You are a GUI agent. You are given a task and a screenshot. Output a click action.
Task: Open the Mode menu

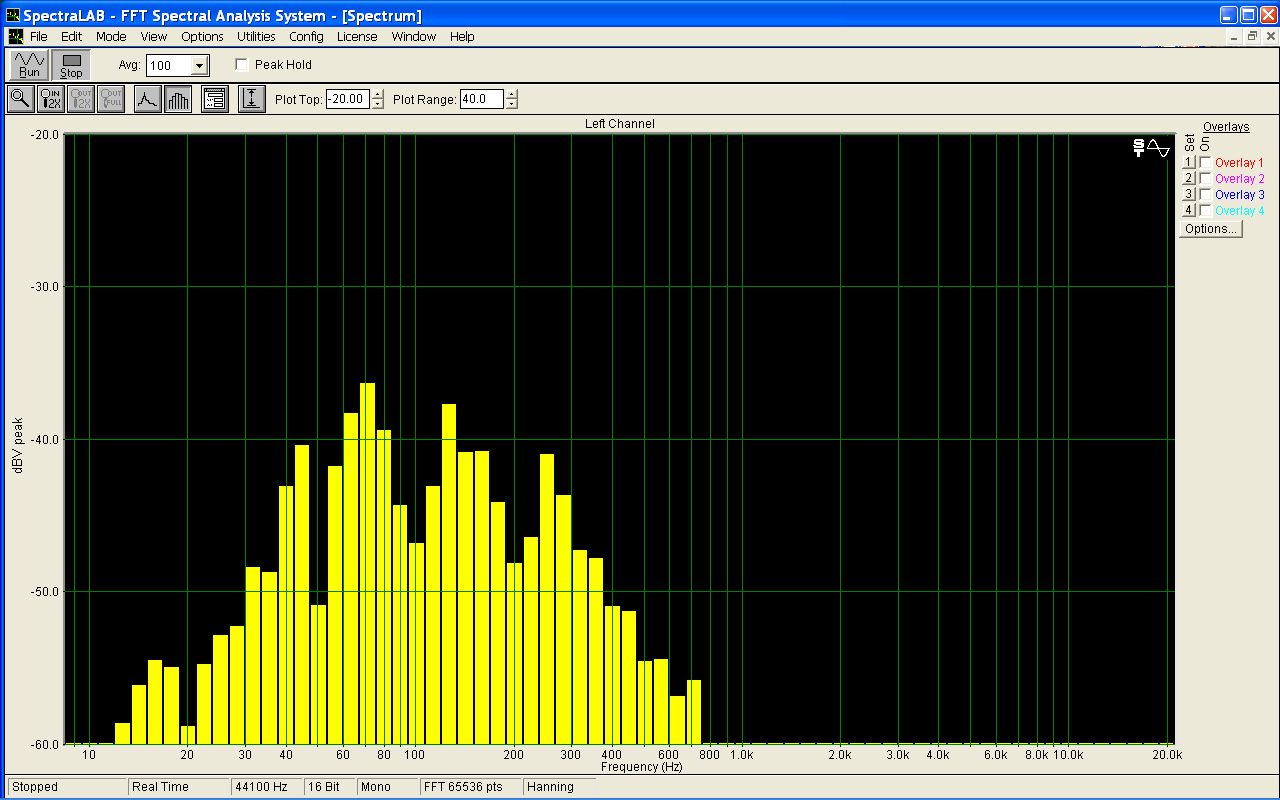tap(111, 37)
